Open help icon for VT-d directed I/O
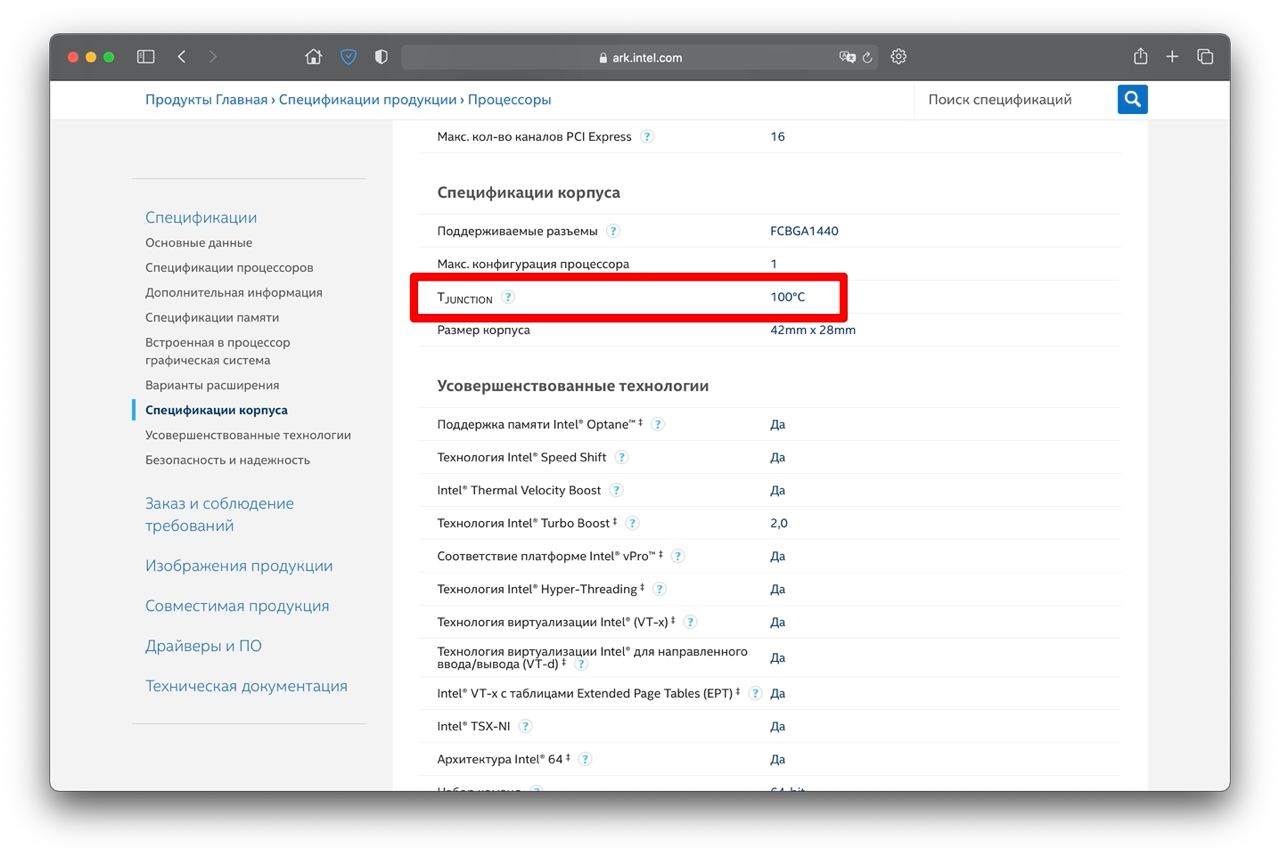 pyautogui.click(x=581, y=664)
